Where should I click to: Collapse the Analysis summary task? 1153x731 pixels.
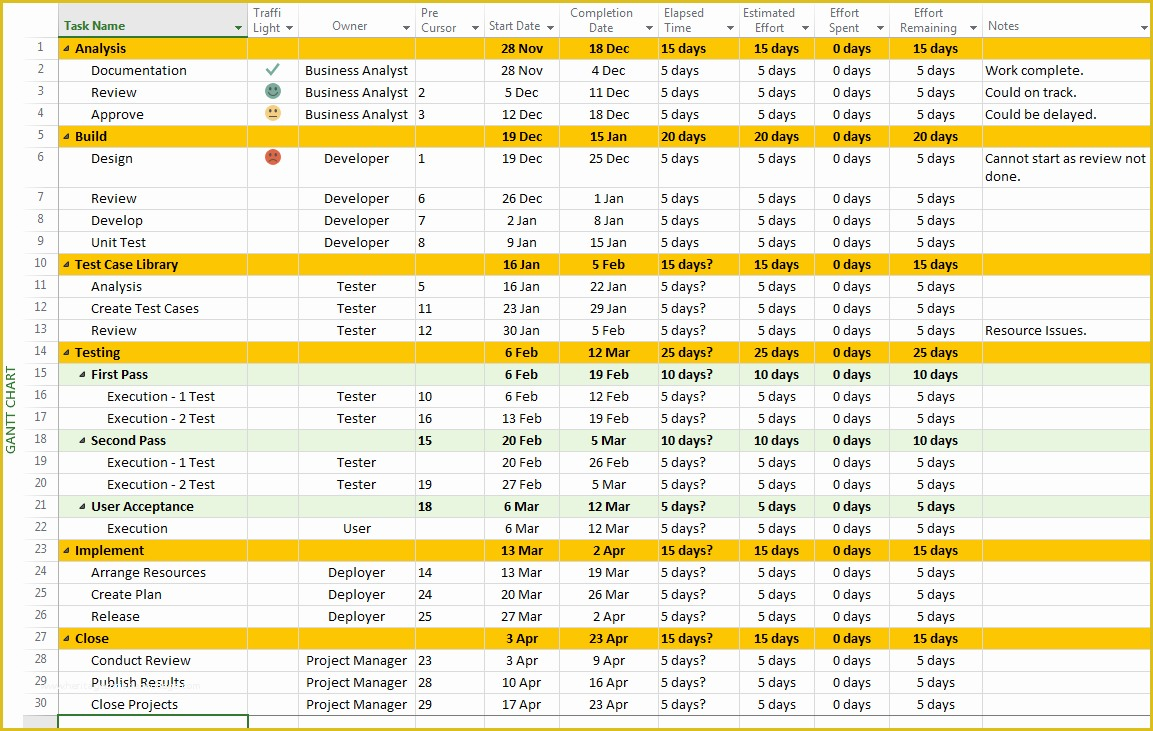tap(67, 48)
